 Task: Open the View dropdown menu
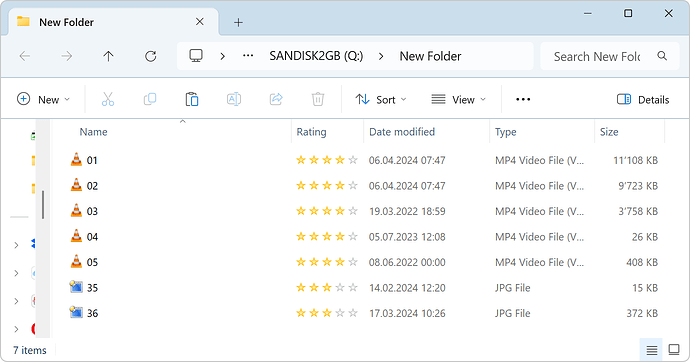coord(459,99)
